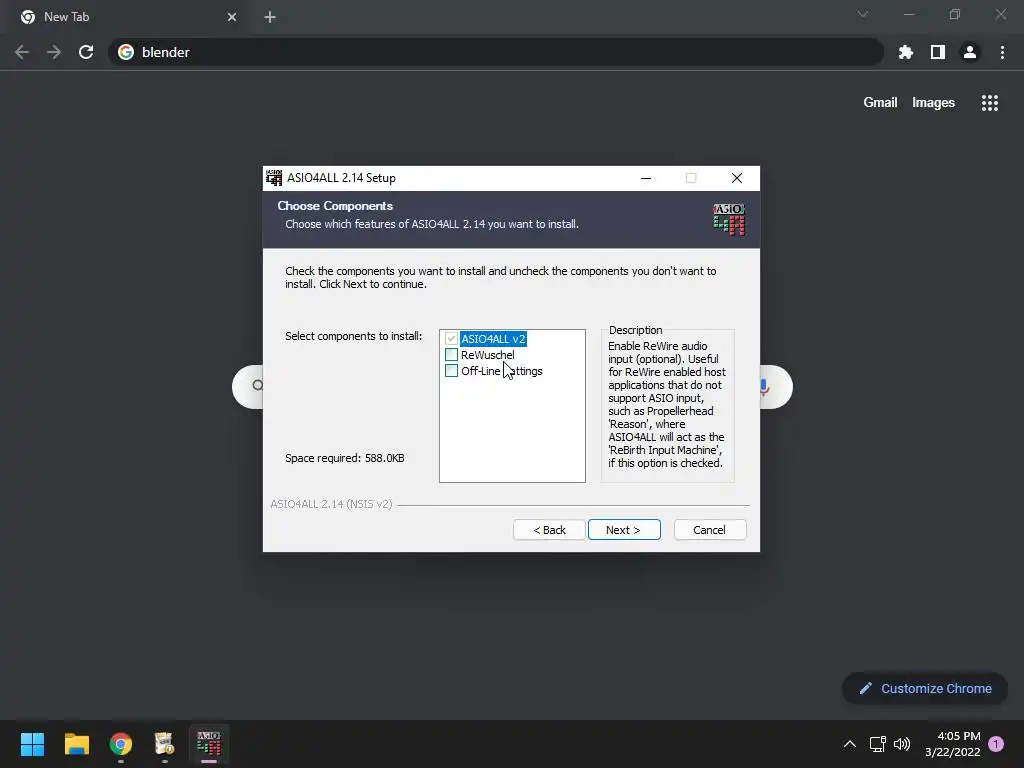Click the Description box text
This screenshot has height=768, width=1024.
[x=667, y=404]
